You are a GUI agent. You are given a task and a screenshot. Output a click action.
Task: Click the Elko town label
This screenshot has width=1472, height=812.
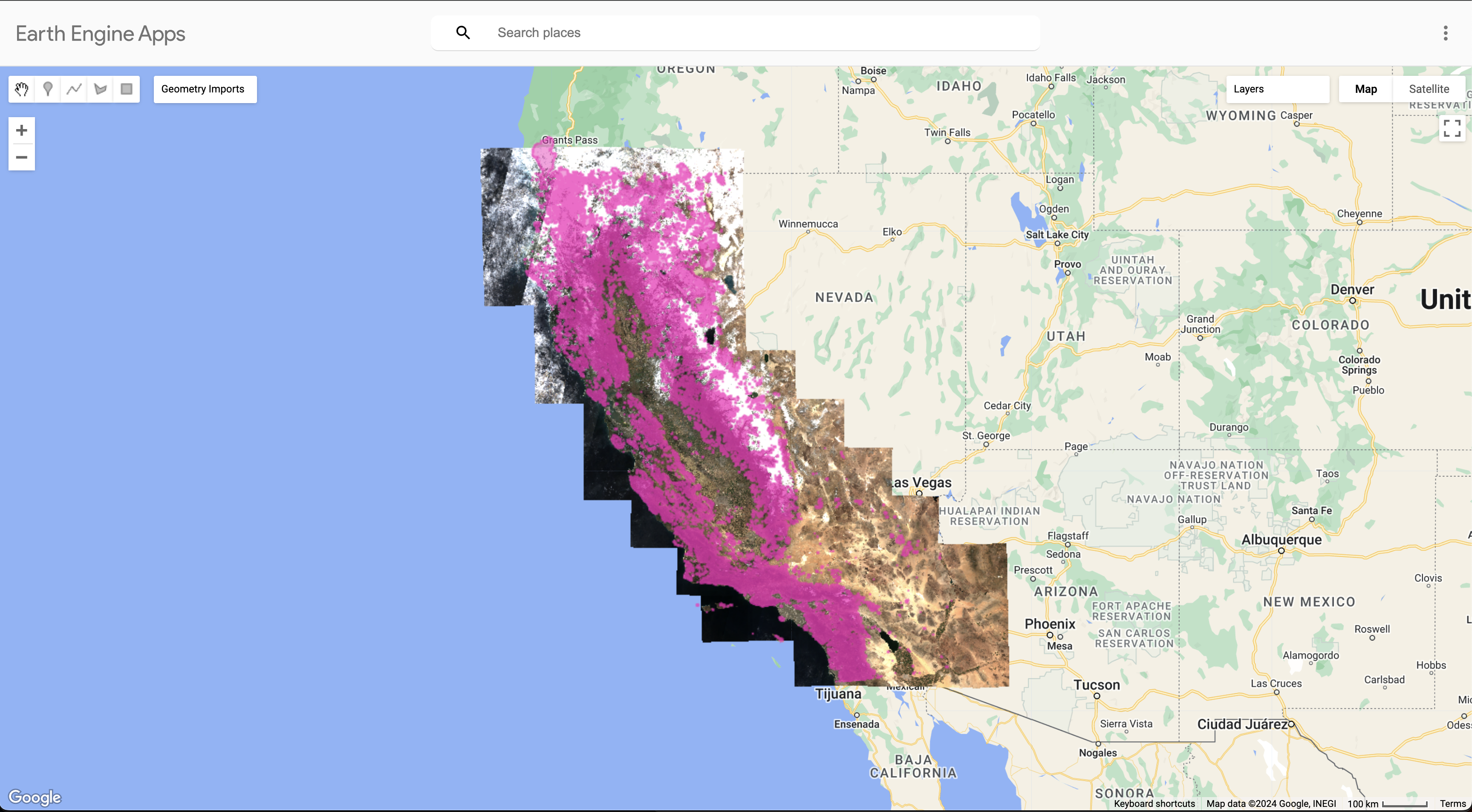pos(892,231)
